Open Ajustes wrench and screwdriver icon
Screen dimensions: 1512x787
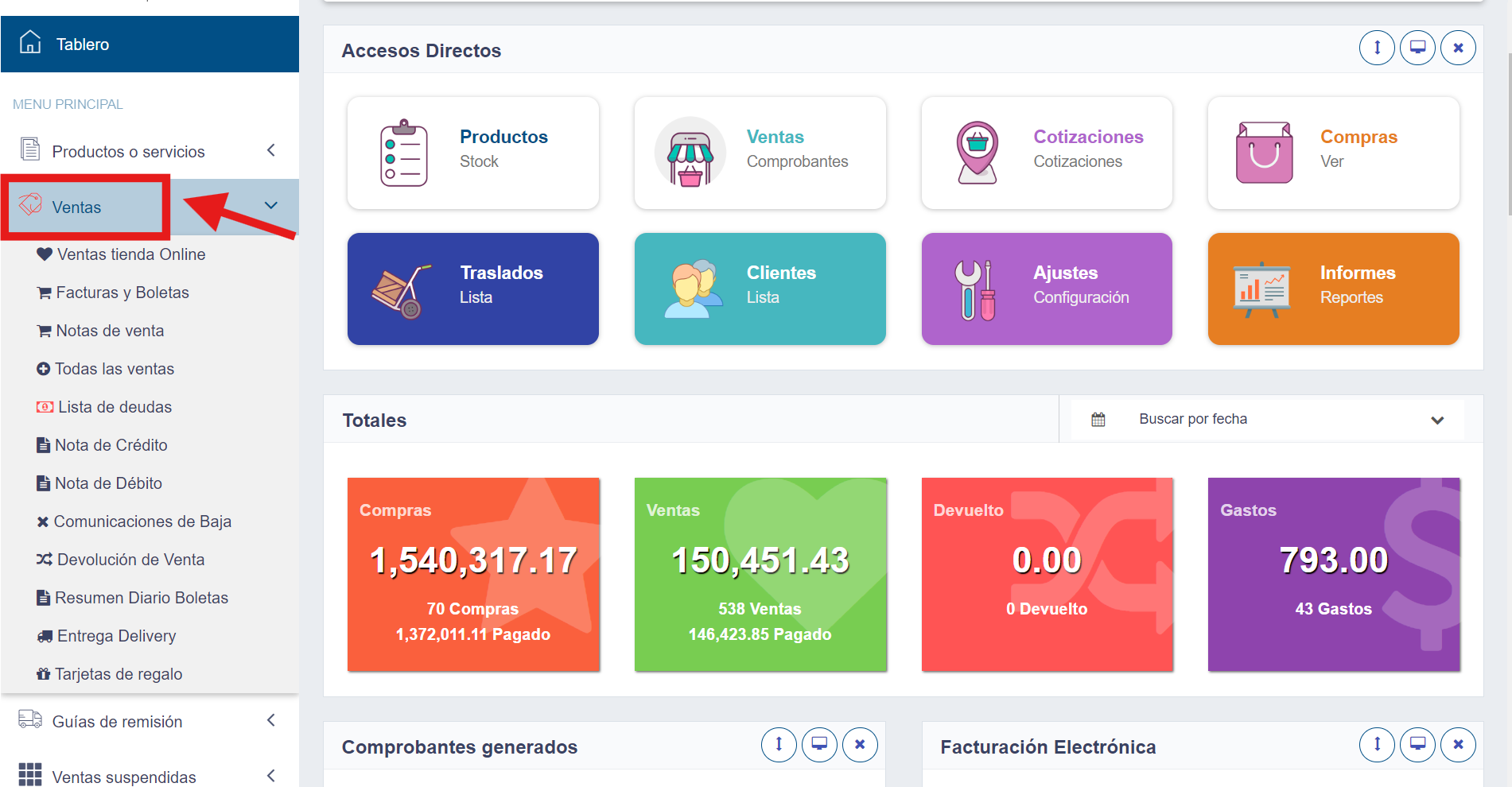pyautogui.click(x=977, y=290)
